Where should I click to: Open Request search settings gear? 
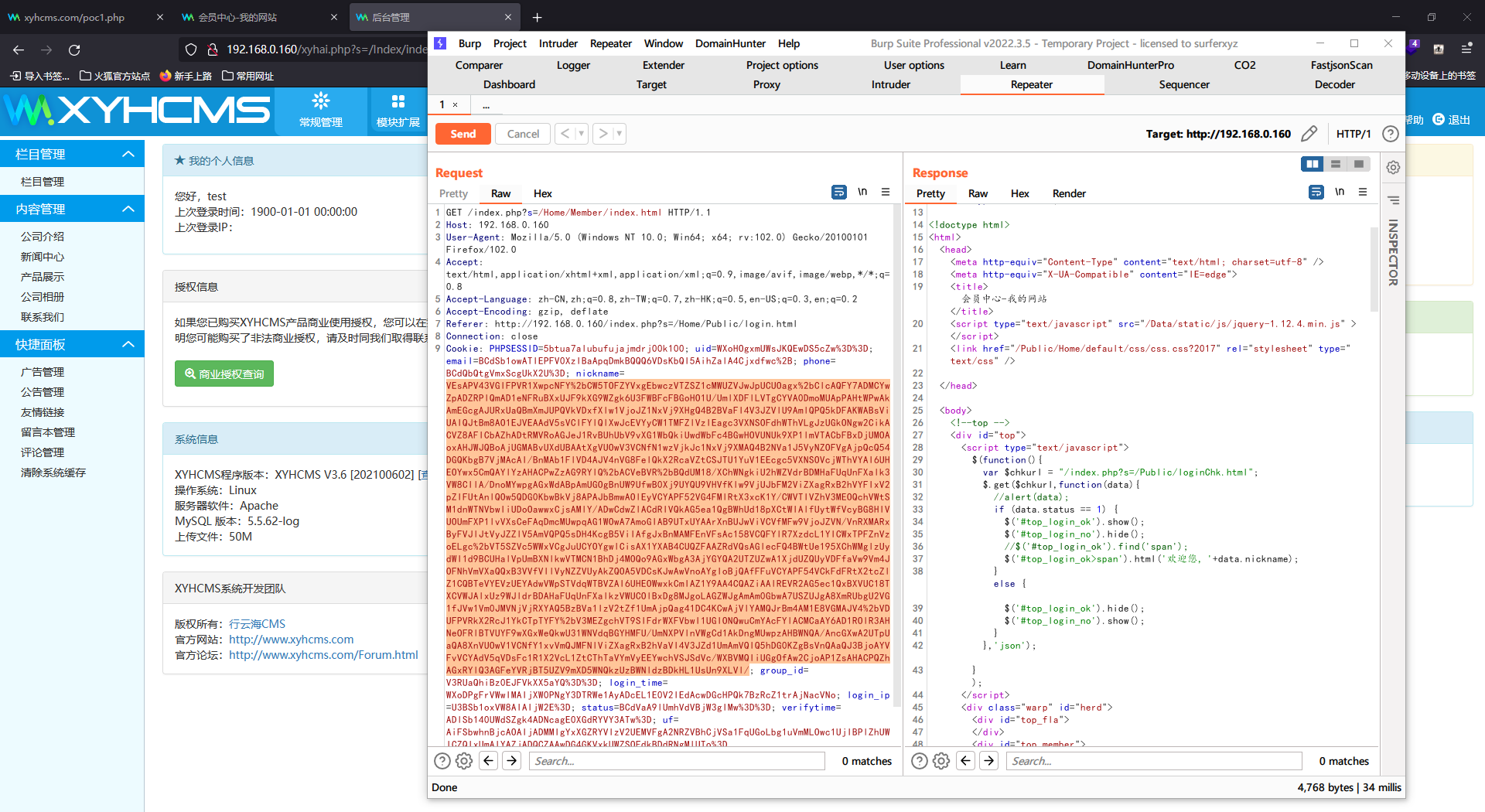coord(464,761)
